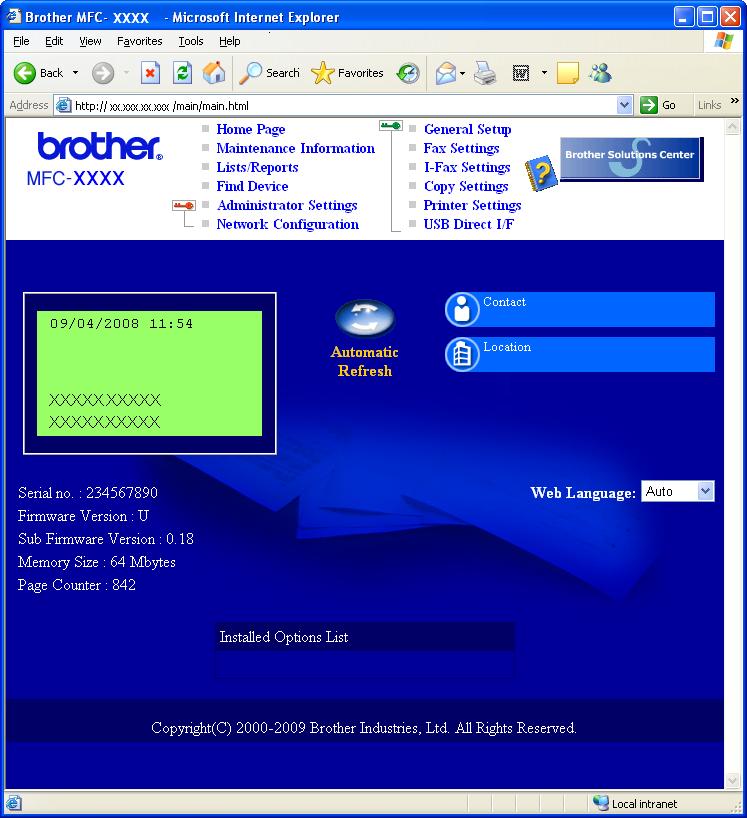Image resolution: width=747 pixels, height=818 pixels.
Task: Open the Help menu
Action: tap(230, 41)
